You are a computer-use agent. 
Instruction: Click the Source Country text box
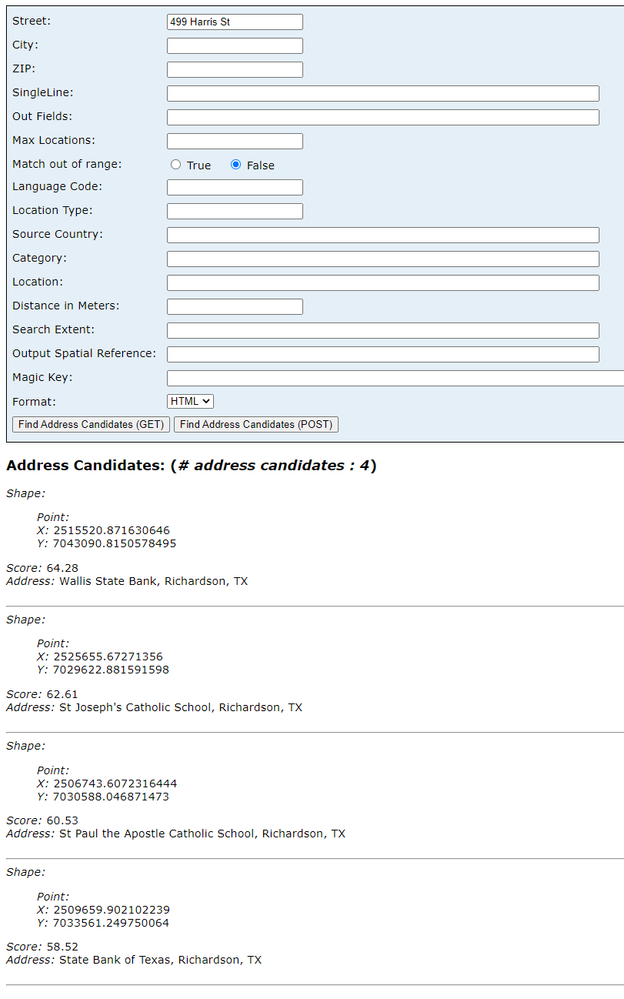point(383,236)
